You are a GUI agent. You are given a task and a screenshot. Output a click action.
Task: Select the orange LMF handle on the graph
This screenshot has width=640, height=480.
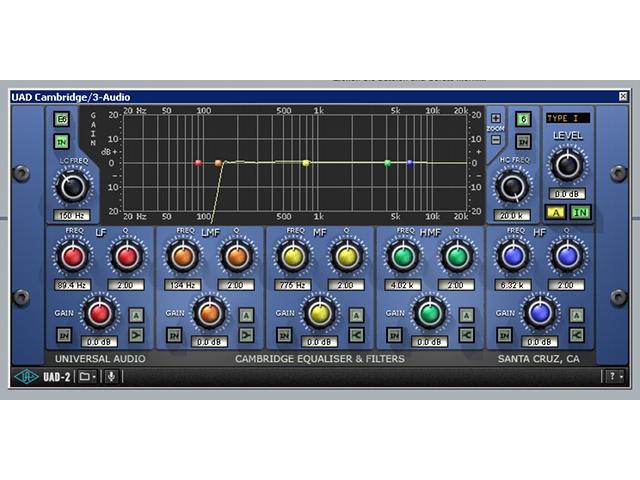click(x=218, y=163)
